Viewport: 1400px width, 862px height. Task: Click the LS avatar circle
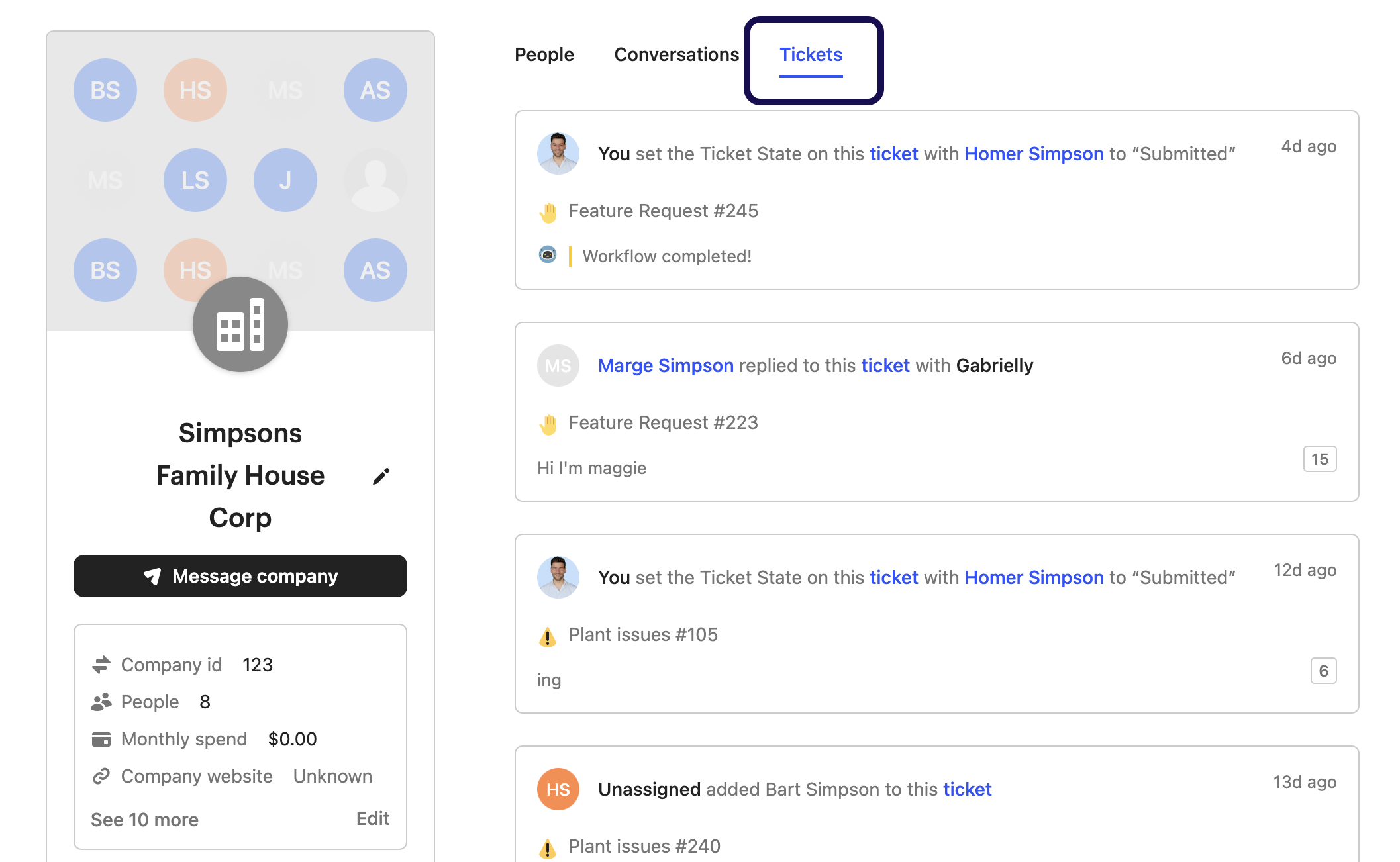pos(195,180)
